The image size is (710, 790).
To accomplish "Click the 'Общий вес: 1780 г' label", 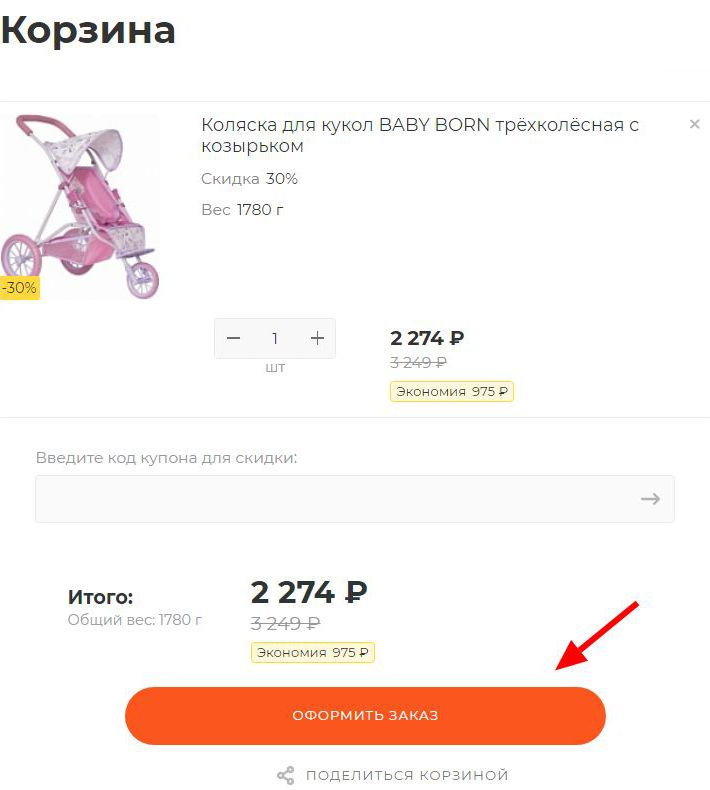I will 134,620.
